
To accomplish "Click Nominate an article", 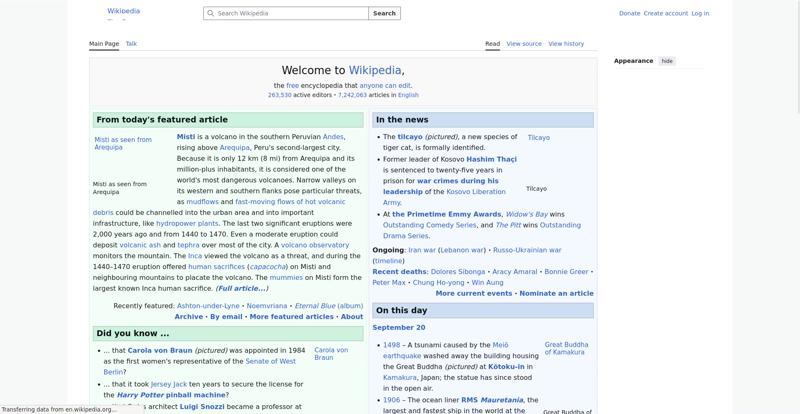I will (x=557, y=294).
